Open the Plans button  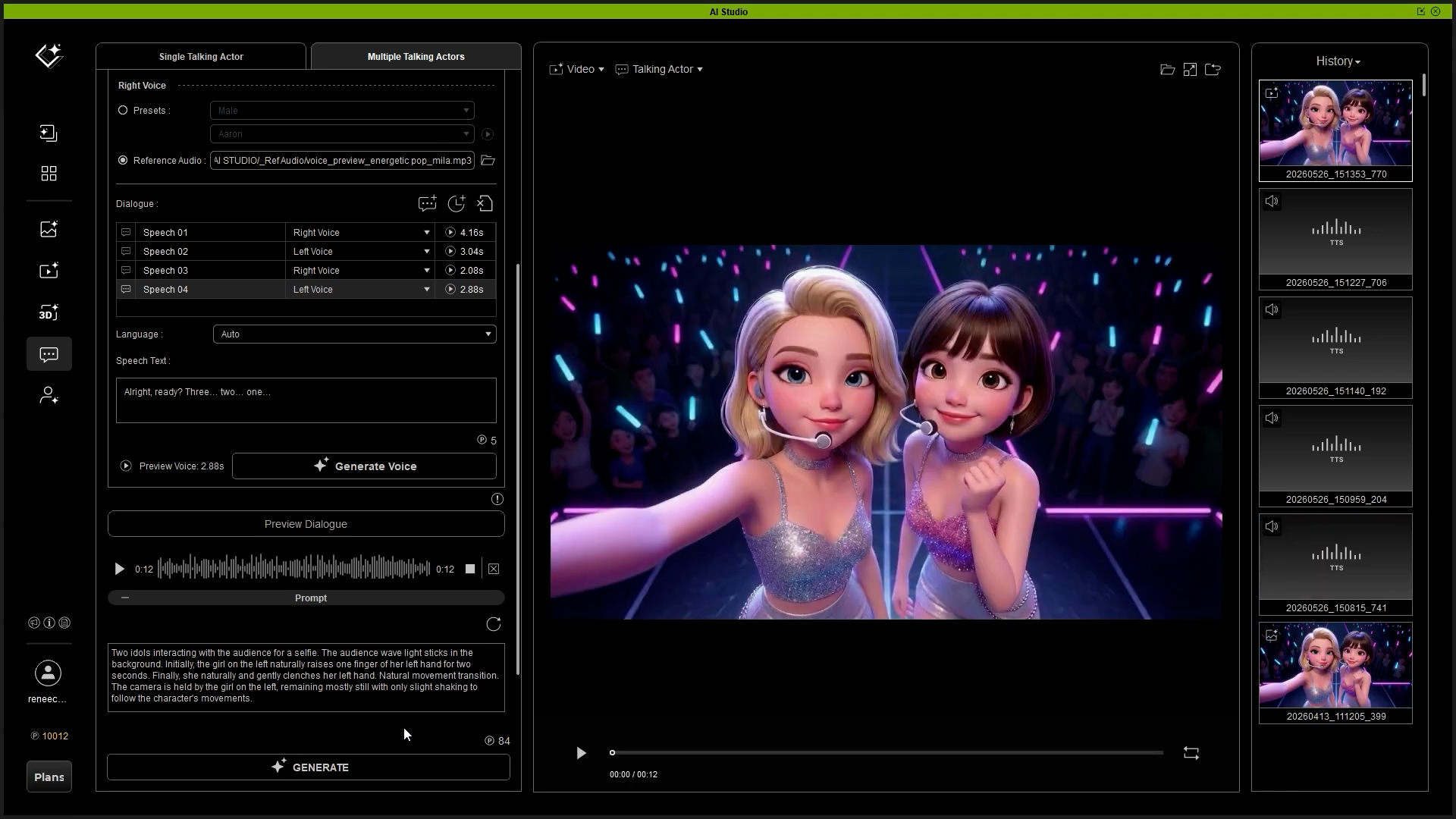pyautogui.click(x=49, y=777)
